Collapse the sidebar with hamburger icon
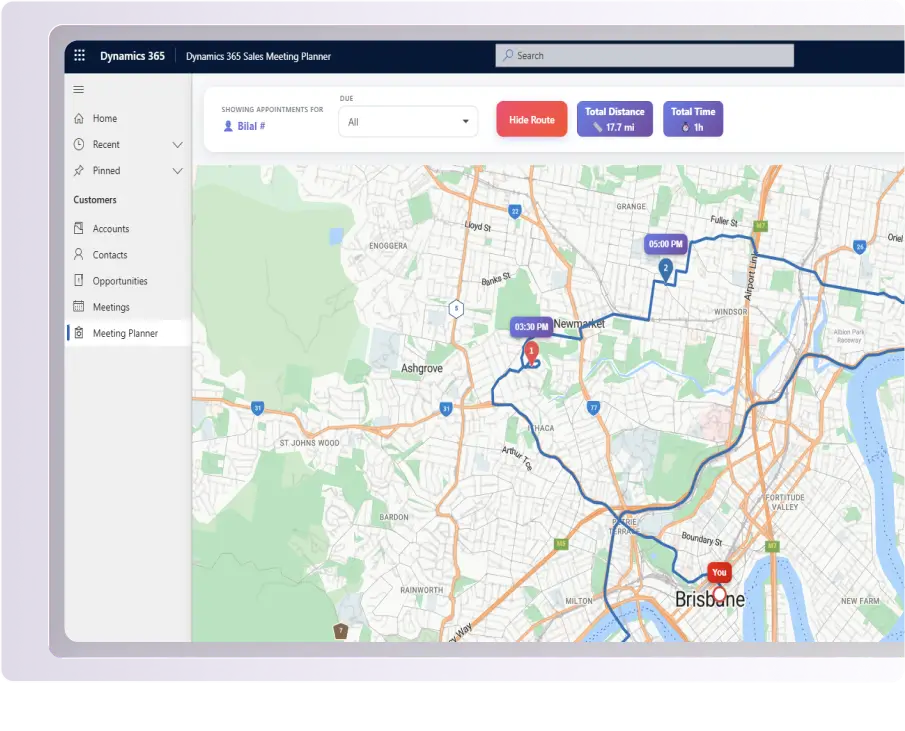 (x=78, y=89)
